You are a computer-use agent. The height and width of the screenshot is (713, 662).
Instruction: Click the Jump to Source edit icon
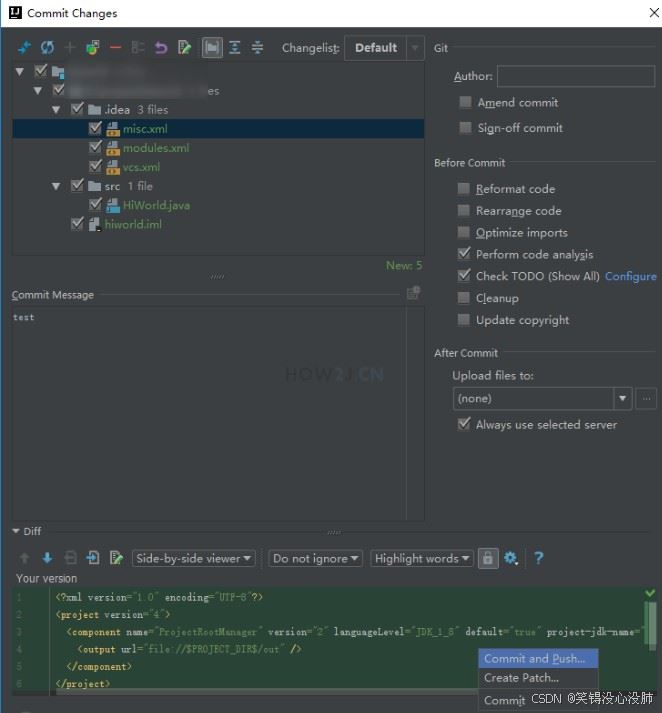[x=184, y=47]
